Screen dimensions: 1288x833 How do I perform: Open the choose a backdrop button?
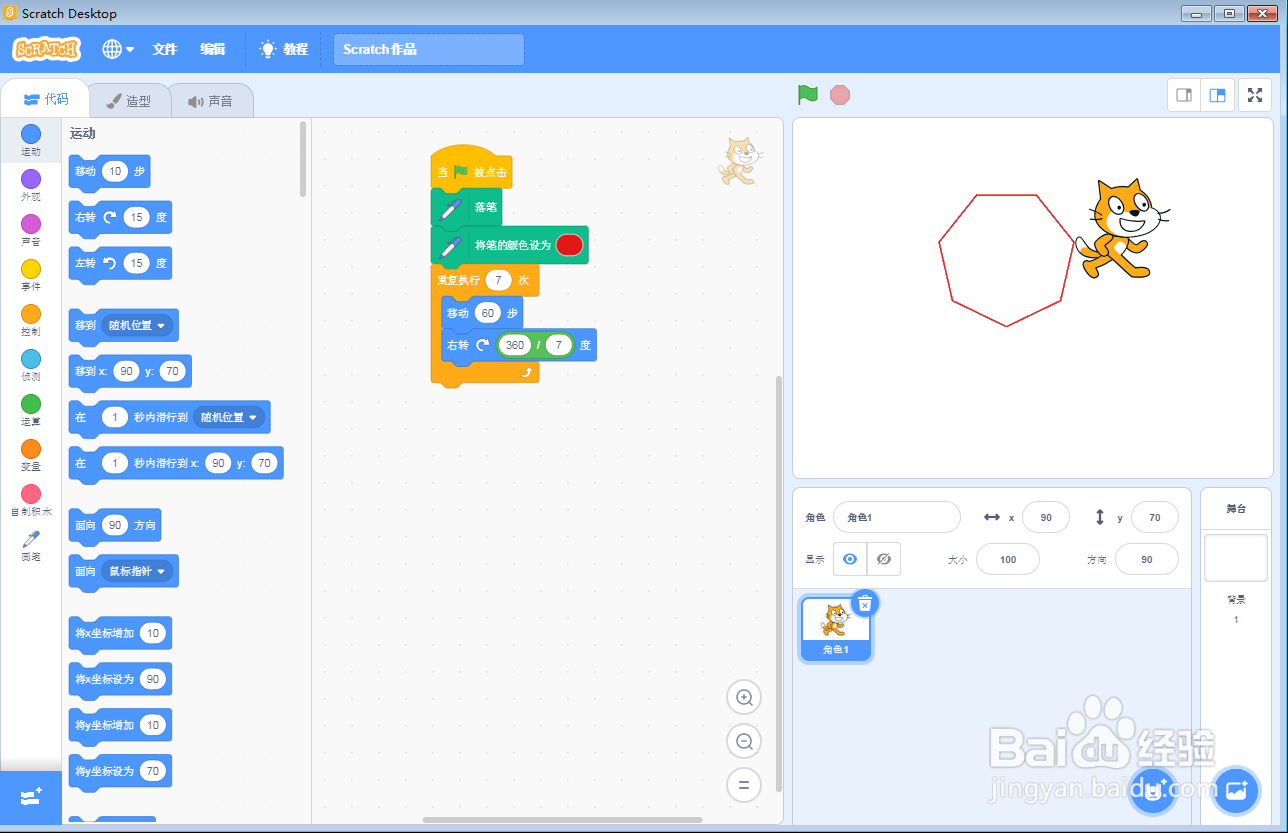pyautogui.click(x=1236, y=791)
